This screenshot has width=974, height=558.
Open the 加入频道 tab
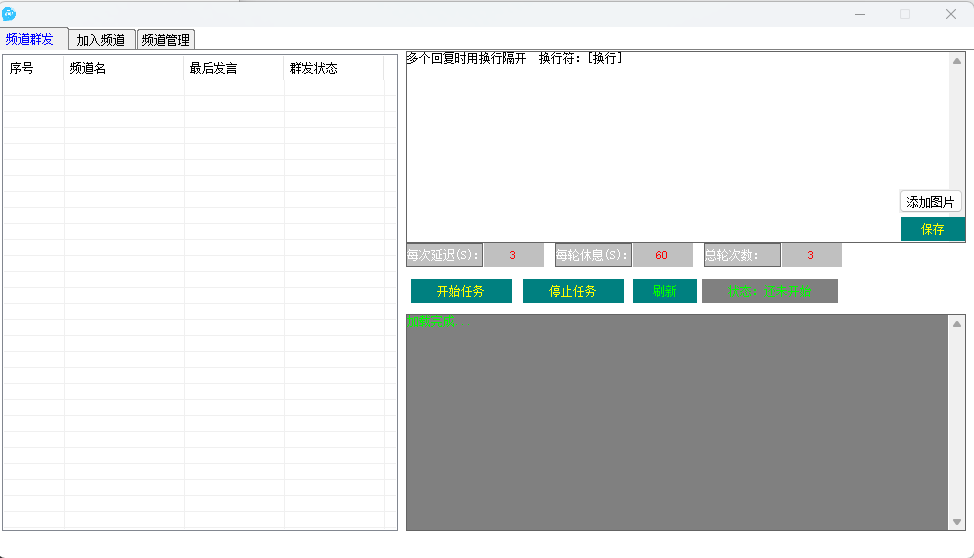click(101, 40)
